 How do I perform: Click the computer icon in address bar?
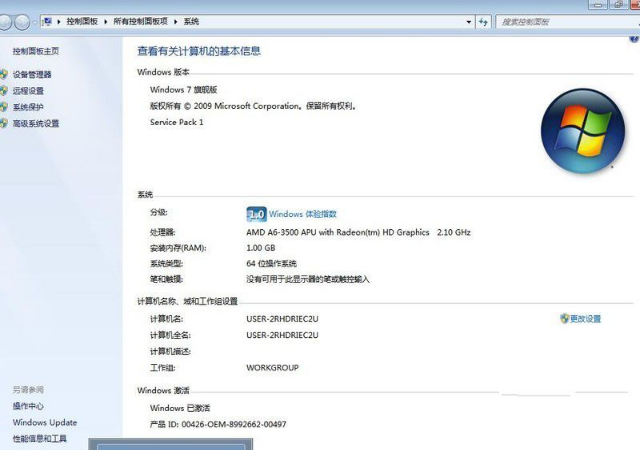47,21
